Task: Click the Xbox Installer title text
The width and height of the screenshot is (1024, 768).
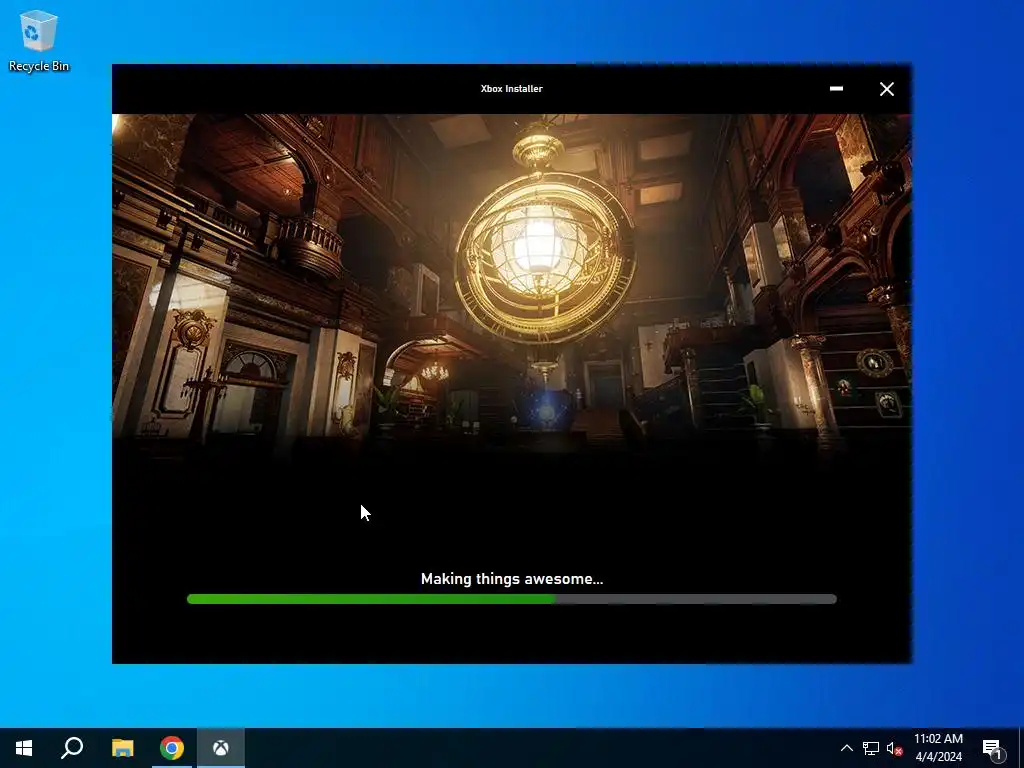Action: [x=511, y=89]
